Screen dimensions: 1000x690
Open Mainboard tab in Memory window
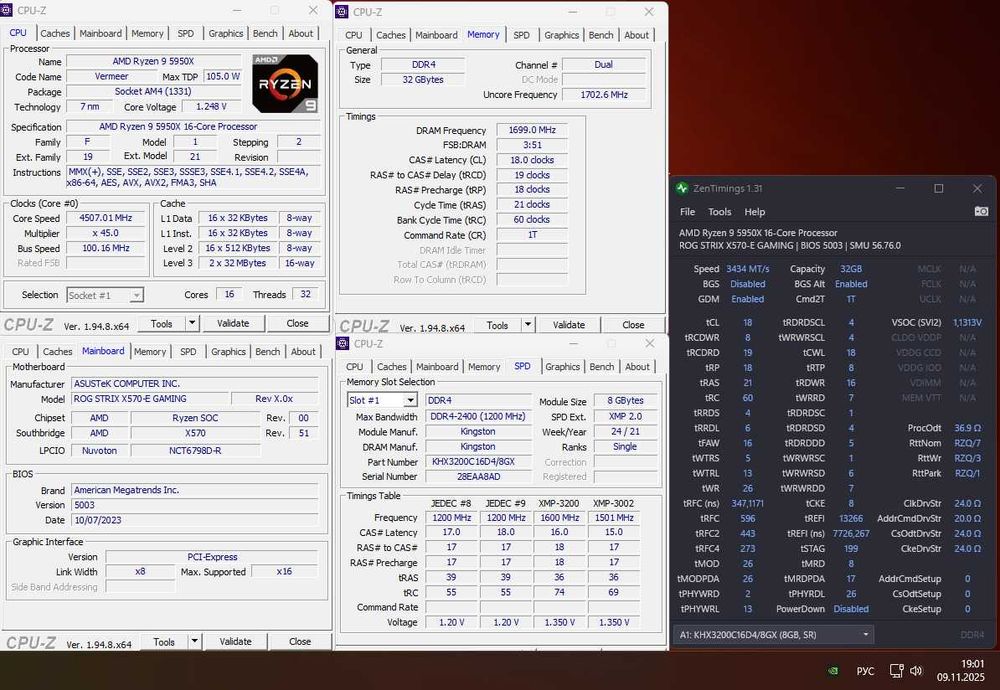[x=436, y=35]
